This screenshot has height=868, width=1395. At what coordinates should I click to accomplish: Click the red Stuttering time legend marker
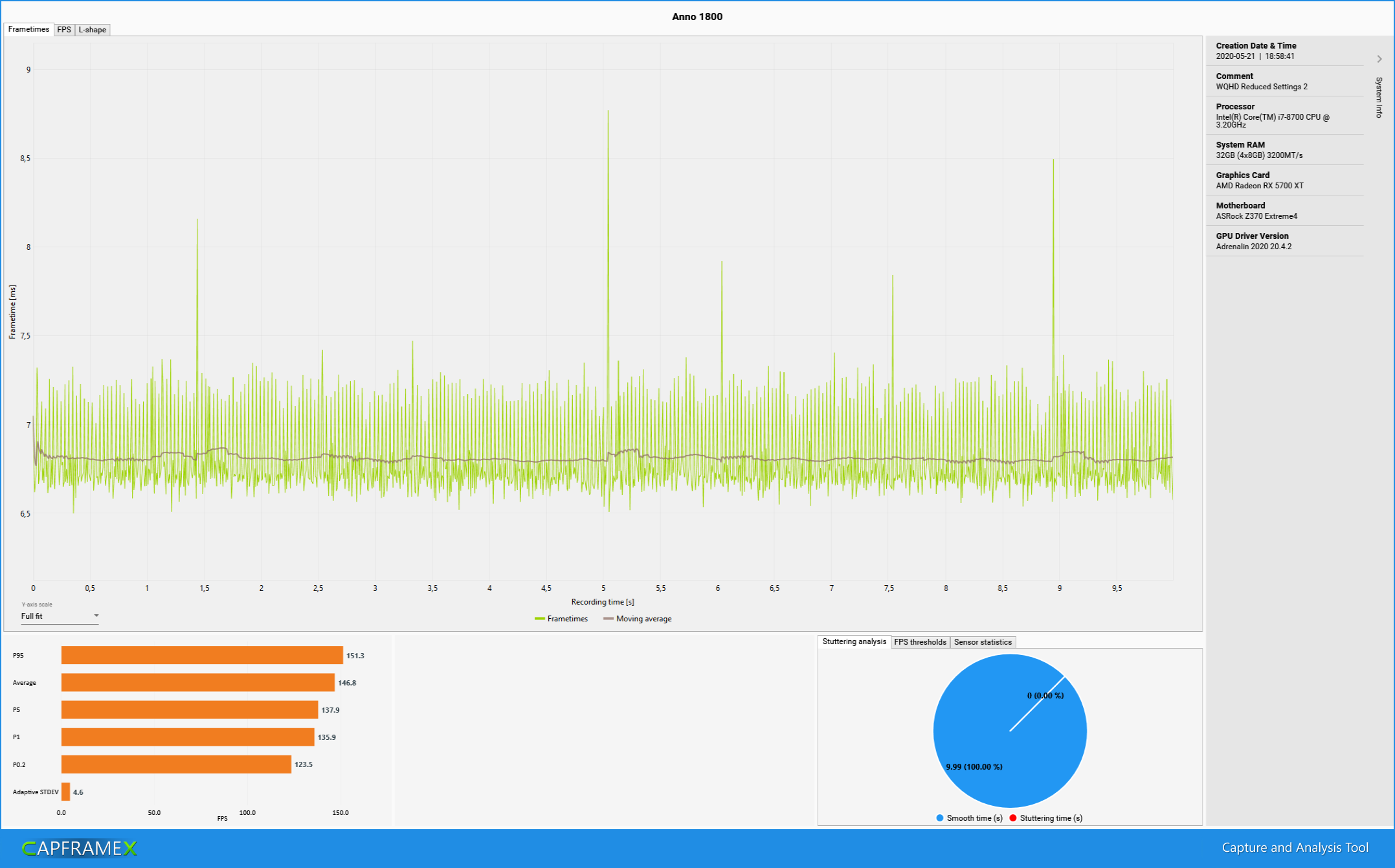[1013, 818]
